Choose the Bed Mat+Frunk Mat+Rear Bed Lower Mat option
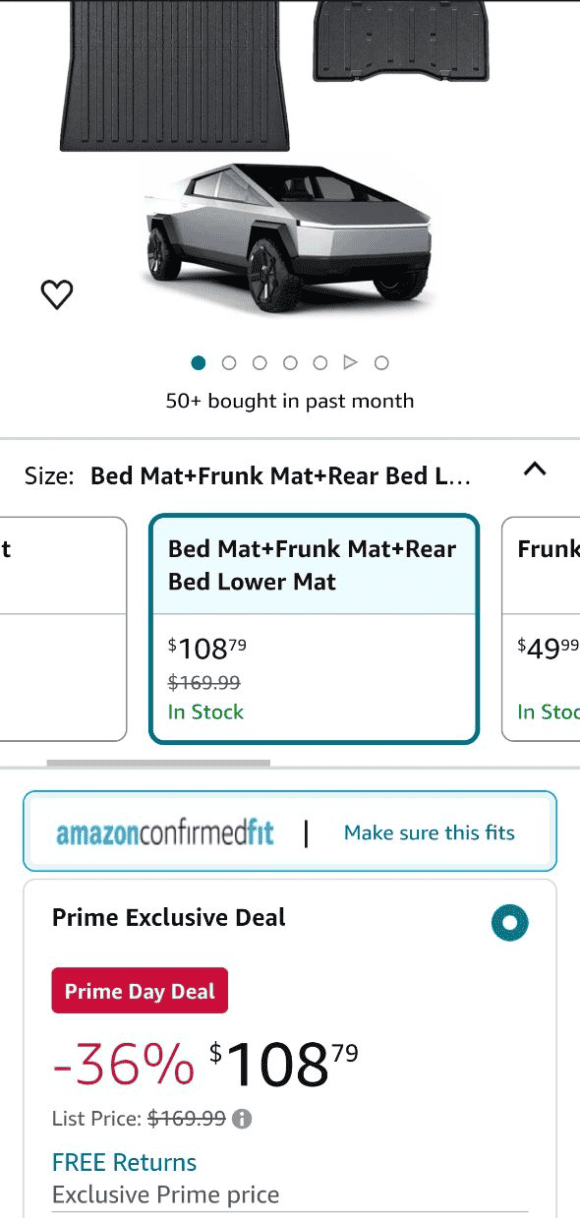580x1218 pixels. (314, 629)
